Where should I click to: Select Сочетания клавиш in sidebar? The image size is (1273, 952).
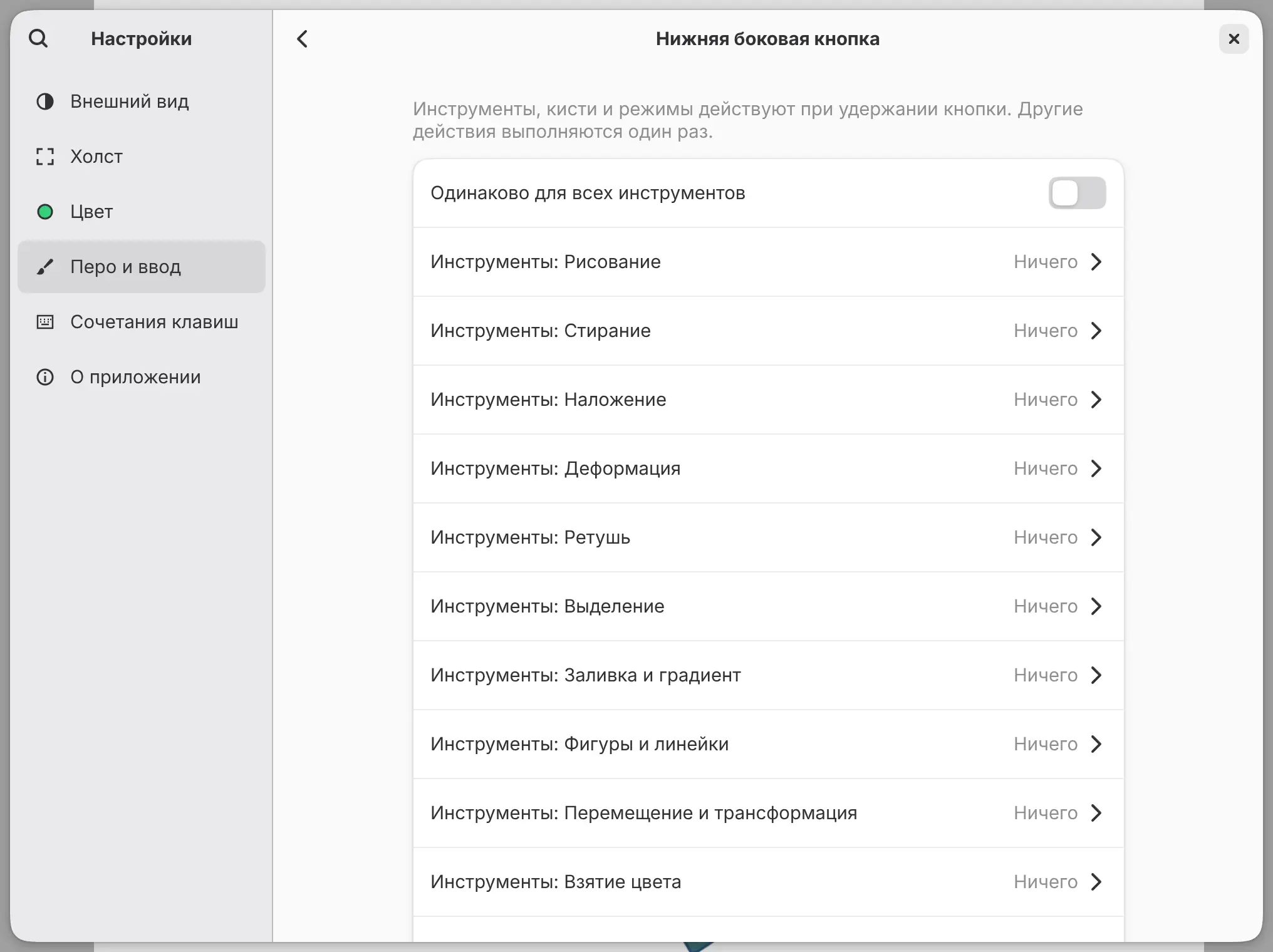click(142, 322)
